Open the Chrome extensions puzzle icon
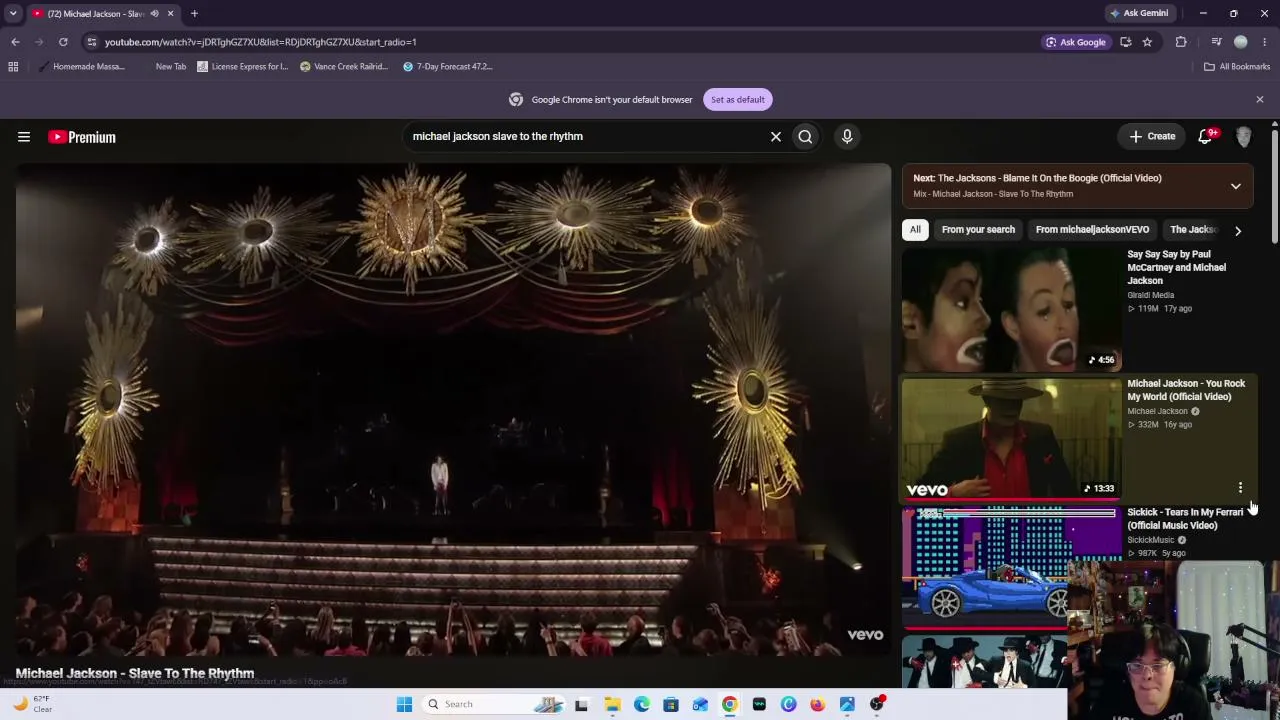This screenshot has height=720, width=1280. (1181, 42)
